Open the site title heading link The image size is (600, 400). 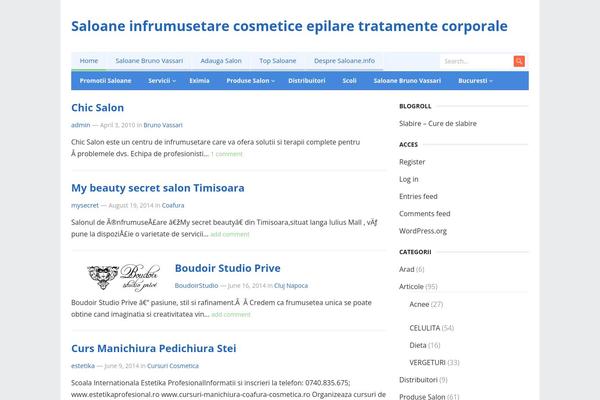click(x=289, y=26)
